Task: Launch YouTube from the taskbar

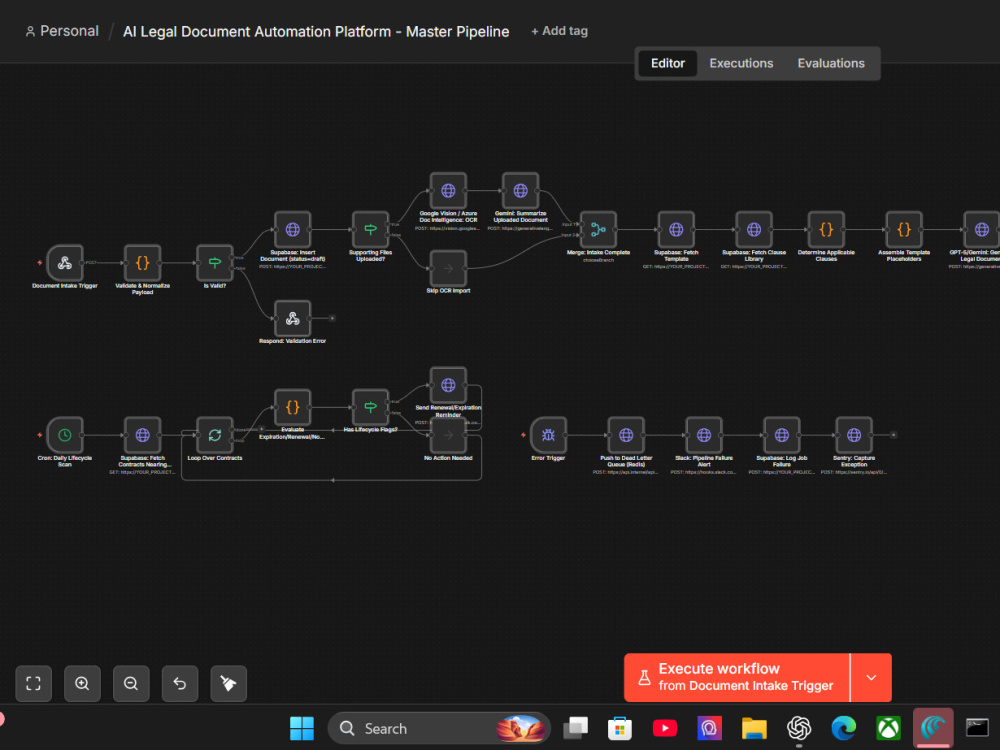Action: (665, 728)
